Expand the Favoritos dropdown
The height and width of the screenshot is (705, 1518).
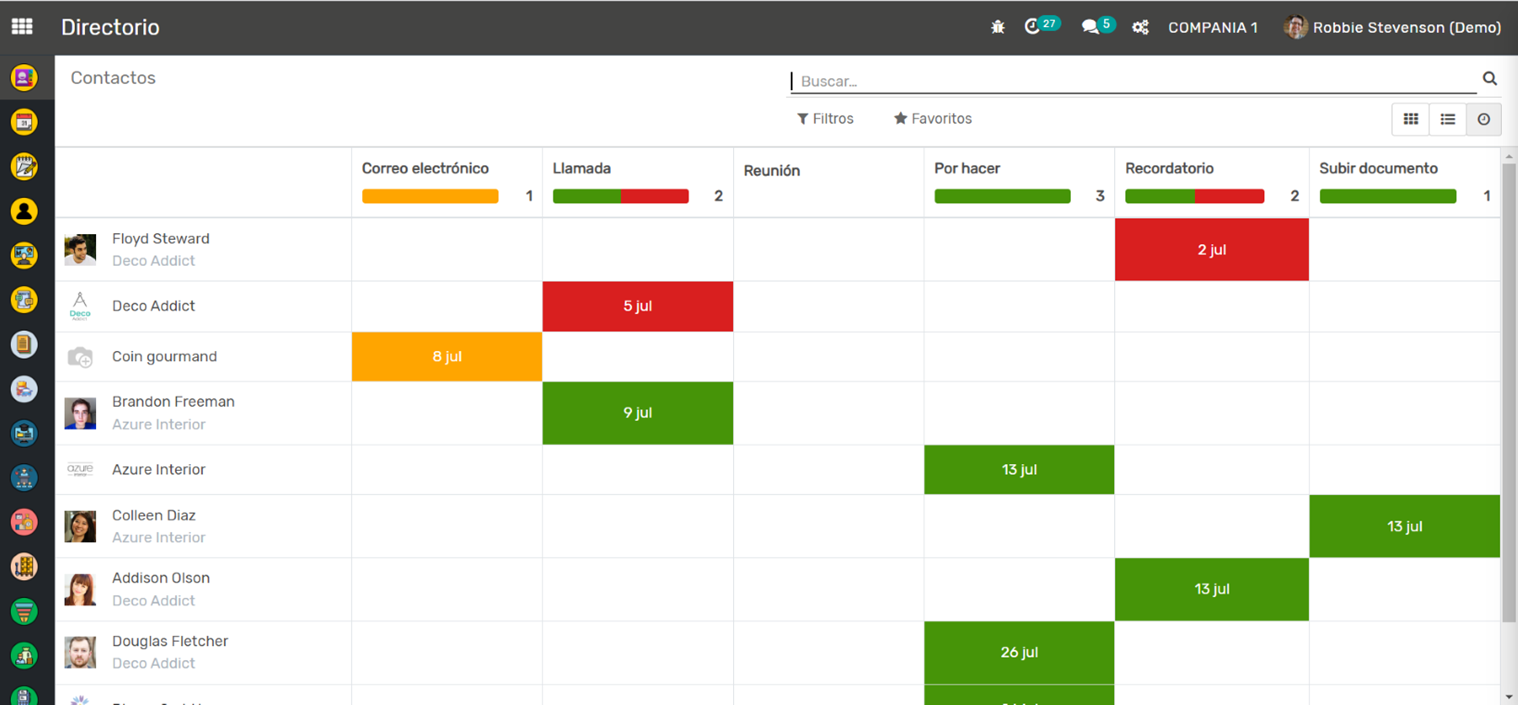pos(932,119)
